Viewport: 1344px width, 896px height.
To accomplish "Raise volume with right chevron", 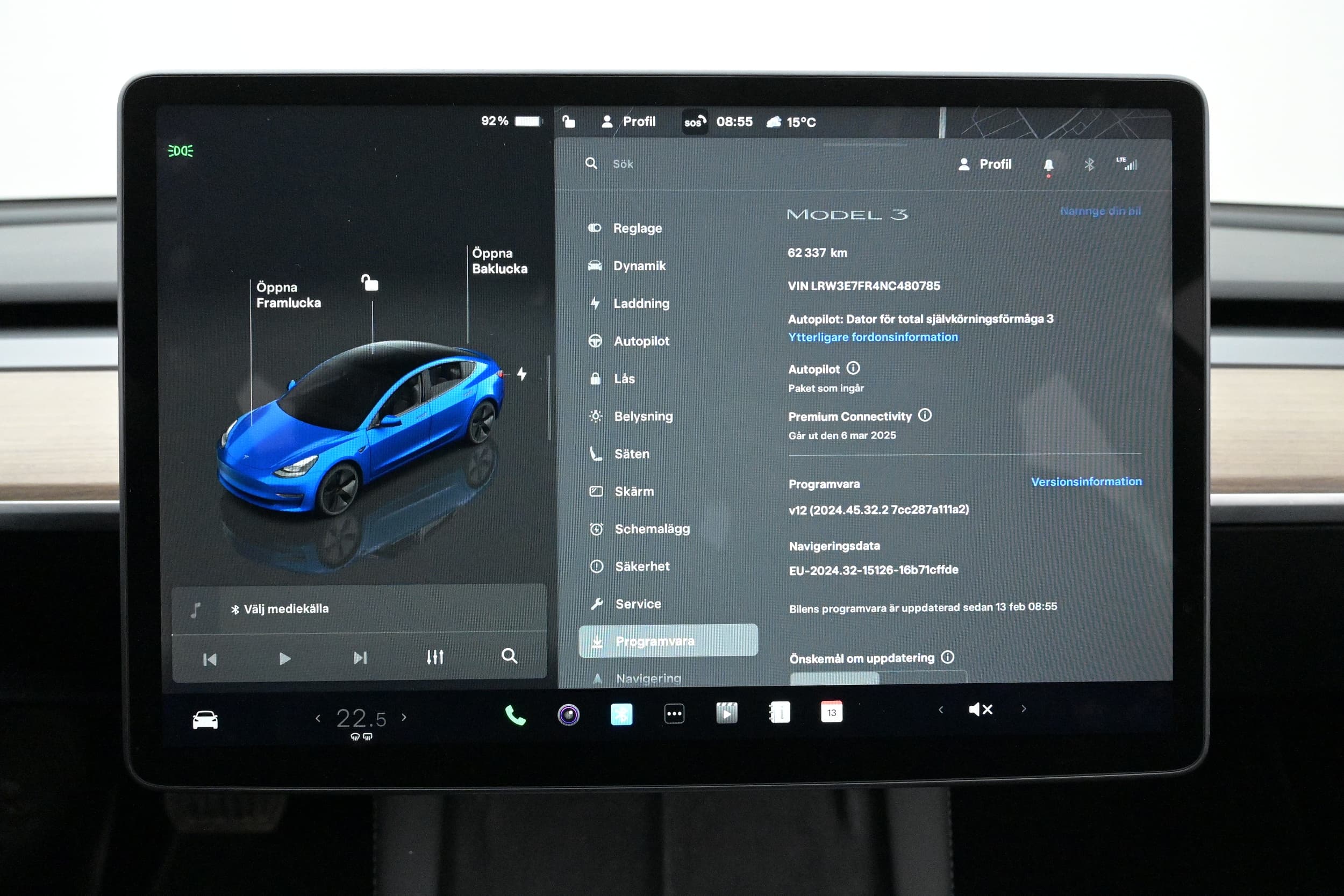I will point(1024,708).
